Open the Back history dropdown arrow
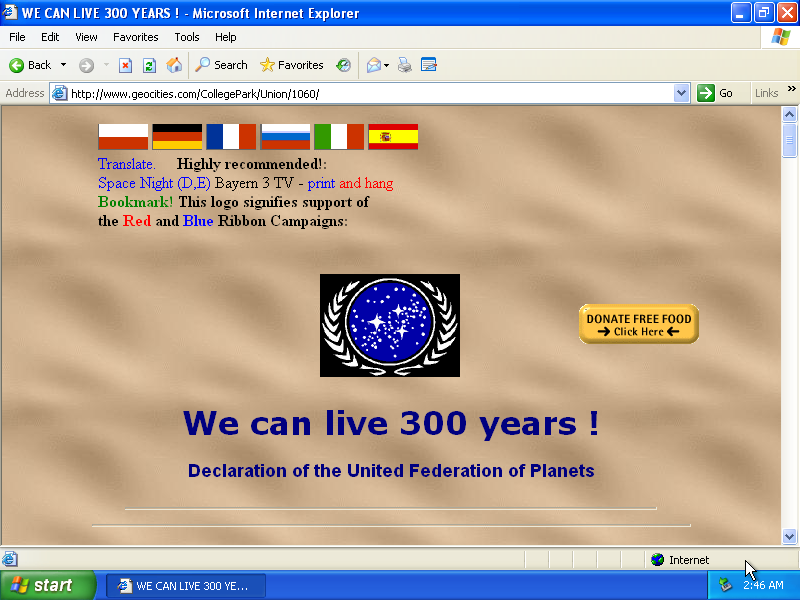The height and width of the screenshot is (600, 800). tap(63, 65)
